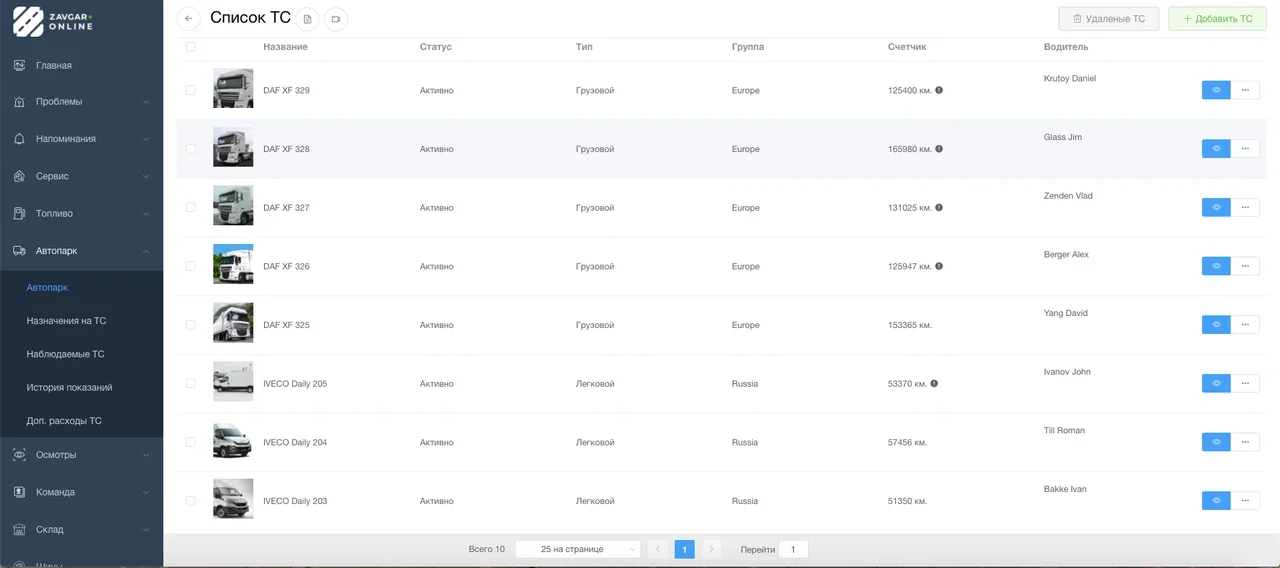Click the Сервис wrench icon
This screenshot has width=1280, height=568.
pyautogui.click(x=18, y=176)
